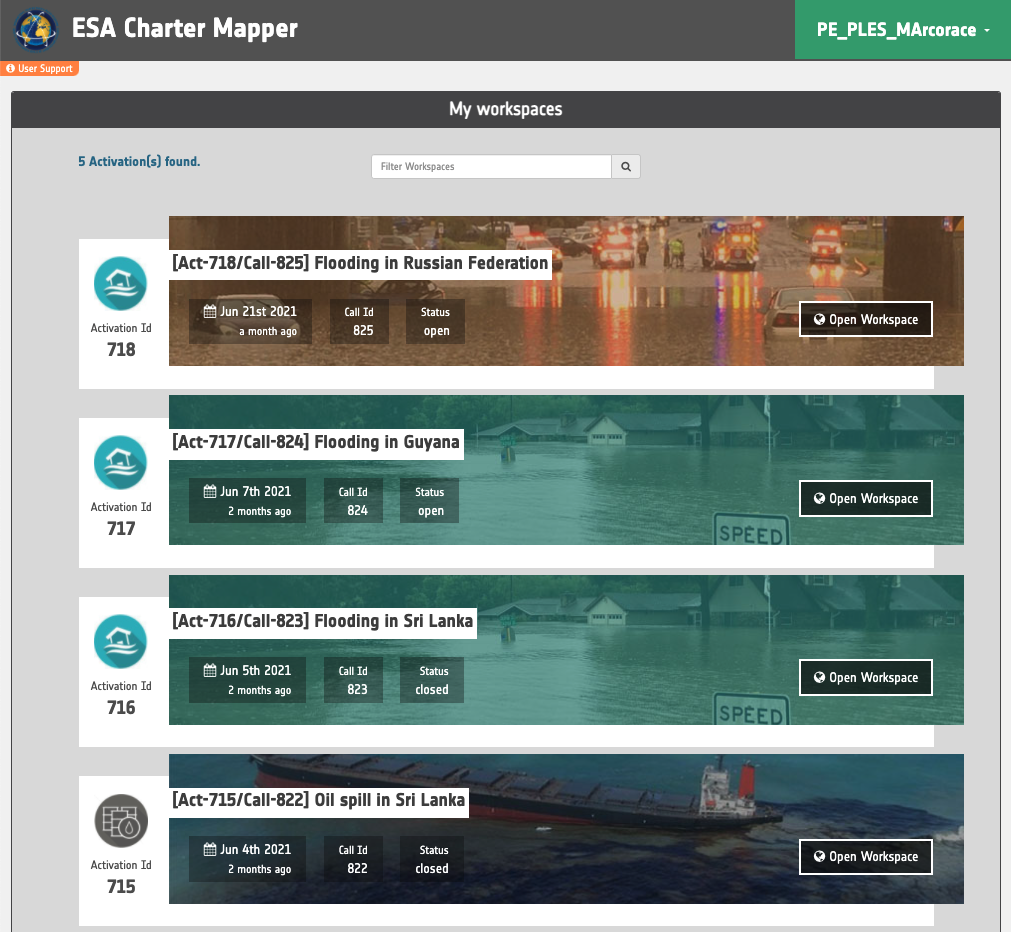Click the [Act-717/Call-824] Flooding in Guyana title
Screen dimensions: 1011x932
click(x=316, y=443)
